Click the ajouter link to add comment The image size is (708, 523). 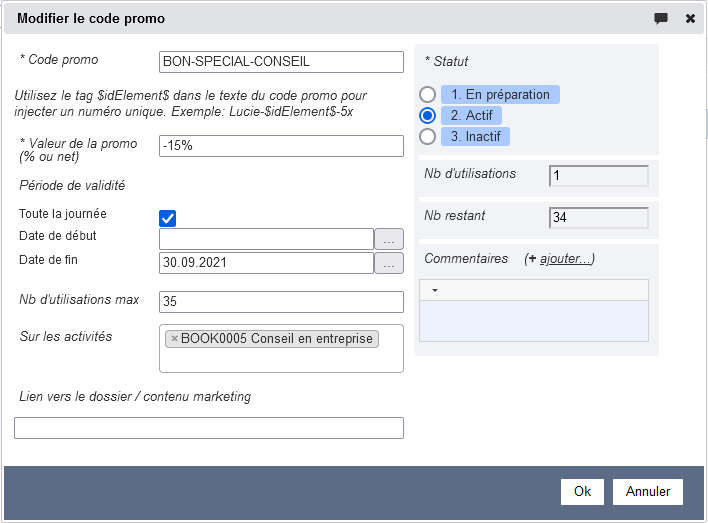[x=565, y=259]
